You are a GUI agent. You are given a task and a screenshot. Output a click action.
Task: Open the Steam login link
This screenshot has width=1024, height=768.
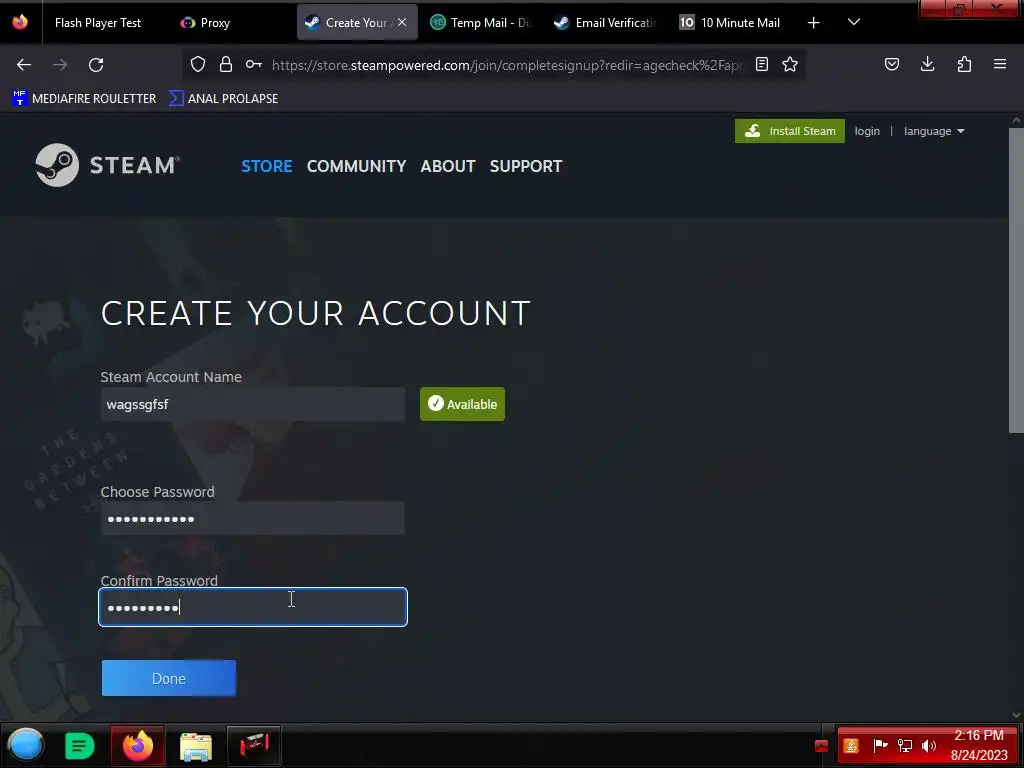(x=867, y=131)
